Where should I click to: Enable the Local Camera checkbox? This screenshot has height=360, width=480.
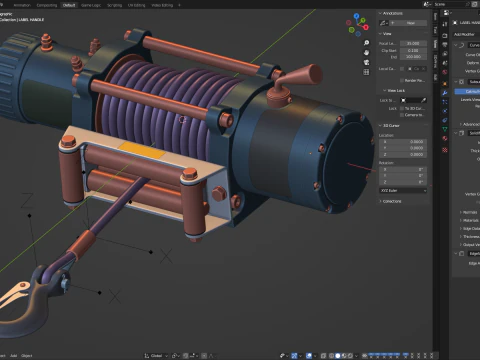click(402, 69)
